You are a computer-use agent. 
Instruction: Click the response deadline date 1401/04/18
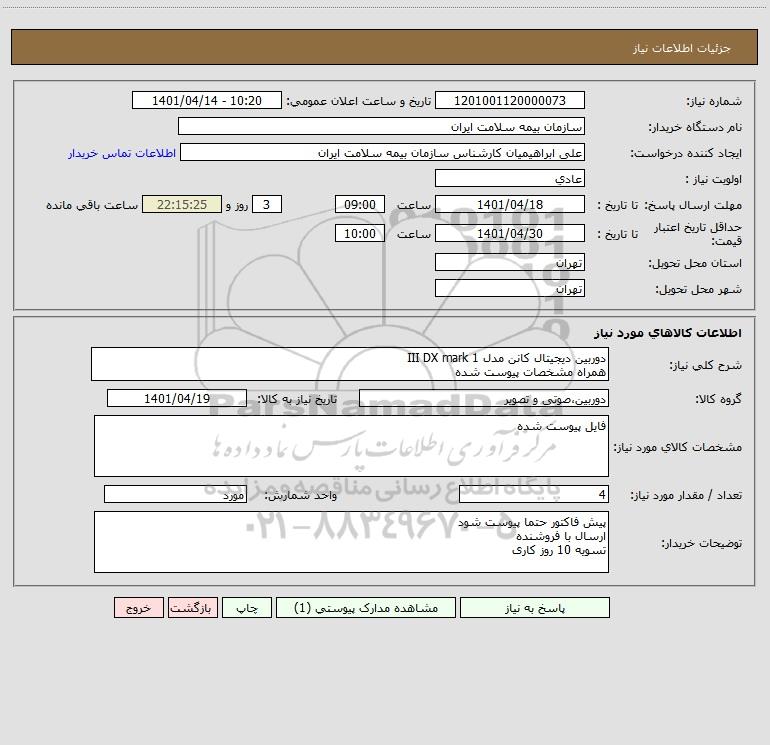click(x=510, y=204)
